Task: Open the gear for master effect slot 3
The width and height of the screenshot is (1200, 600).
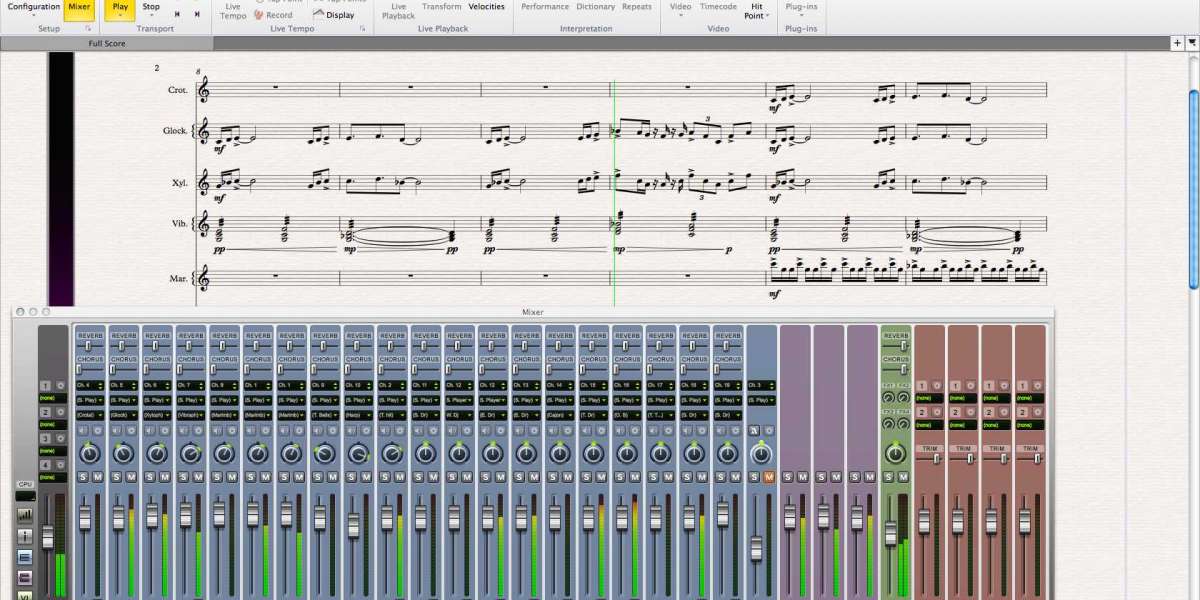Action: pos(60,438)
